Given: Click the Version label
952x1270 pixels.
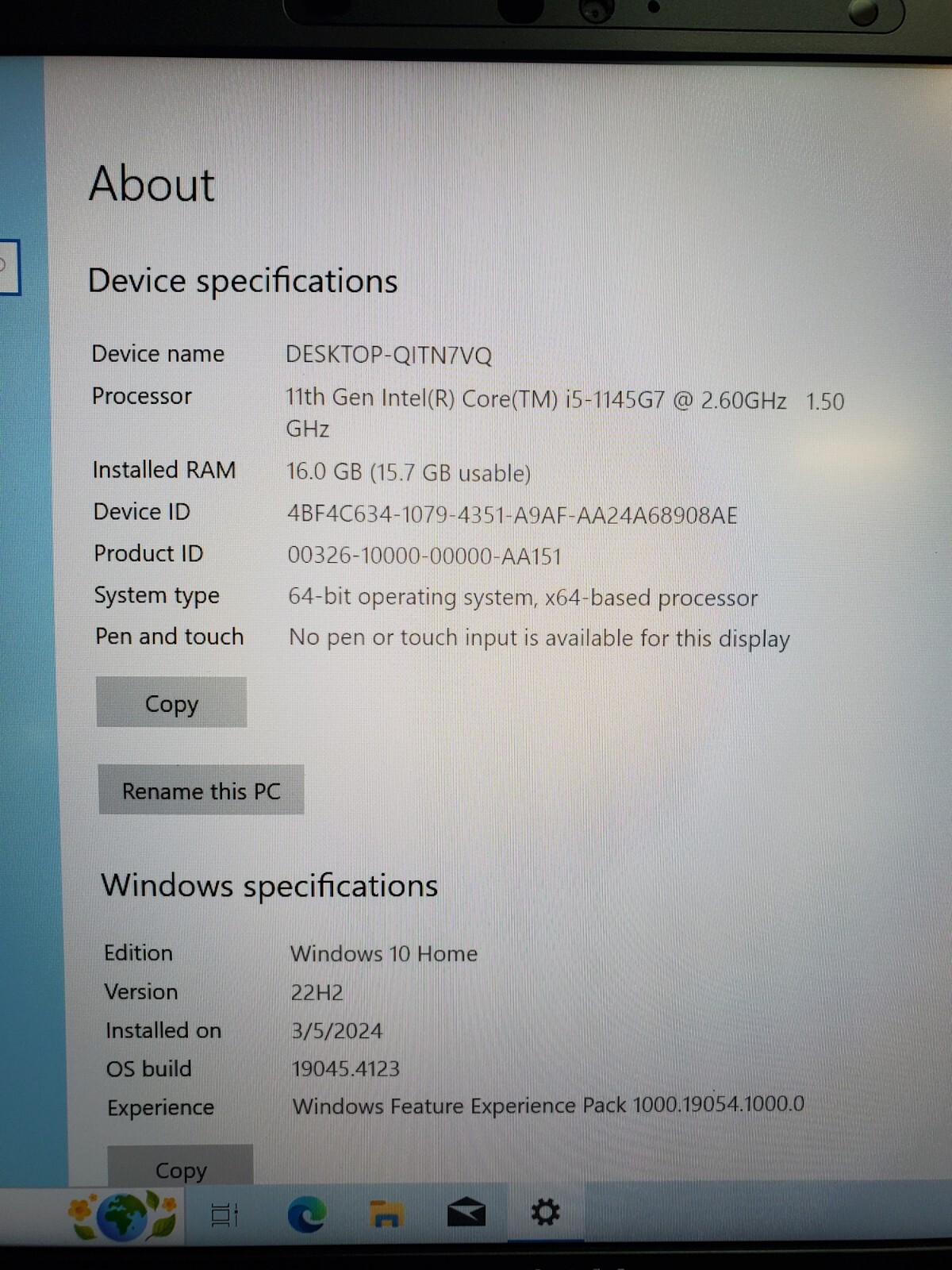Looking at the screenshot, I should 141,991.
